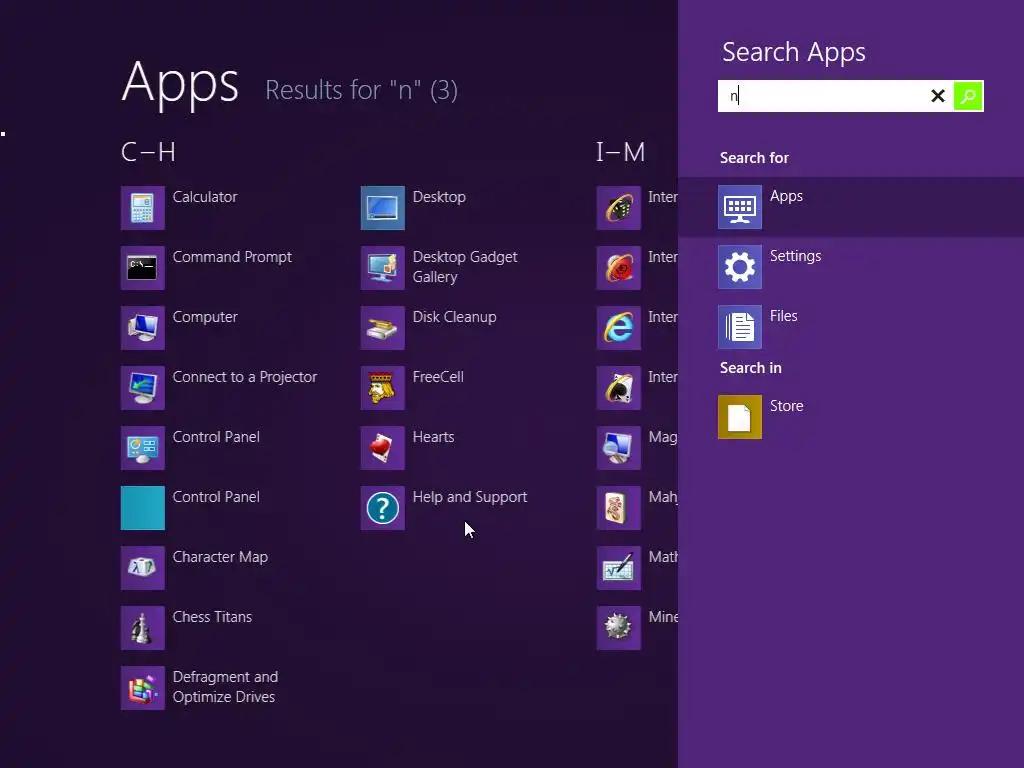Launch Command Prompt icon
Screen dimensions: 1024x768
click(142, 268)
